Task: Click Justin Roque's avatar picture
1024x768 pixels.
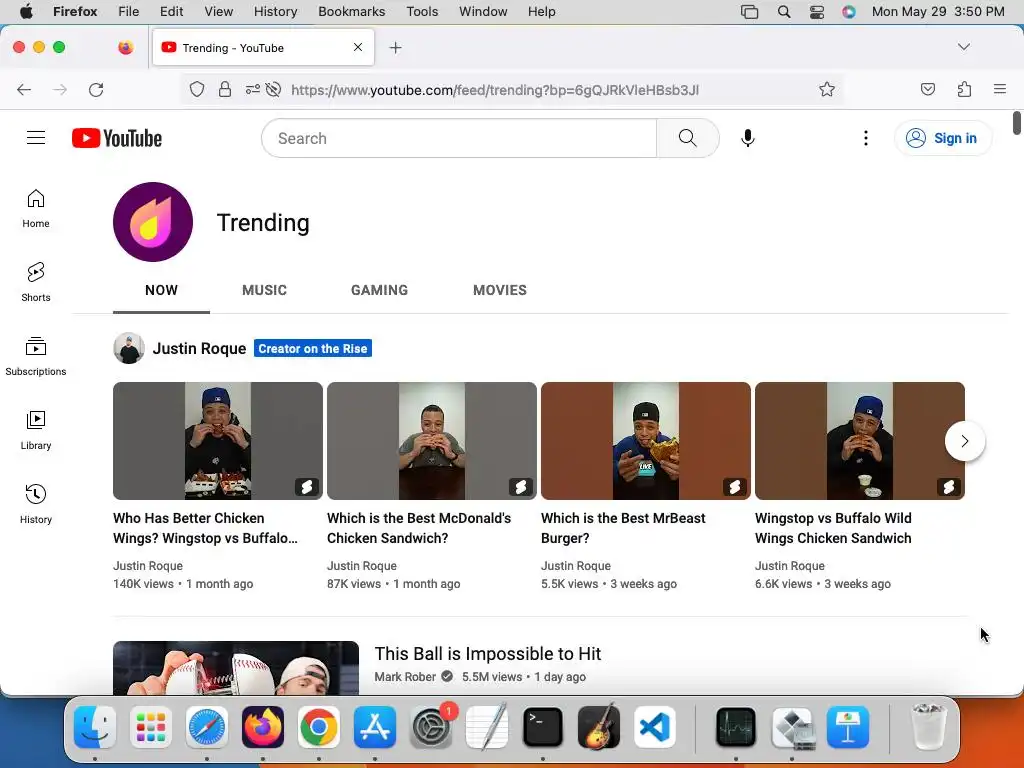Action: pyautogui.click(x=129, y=348)
